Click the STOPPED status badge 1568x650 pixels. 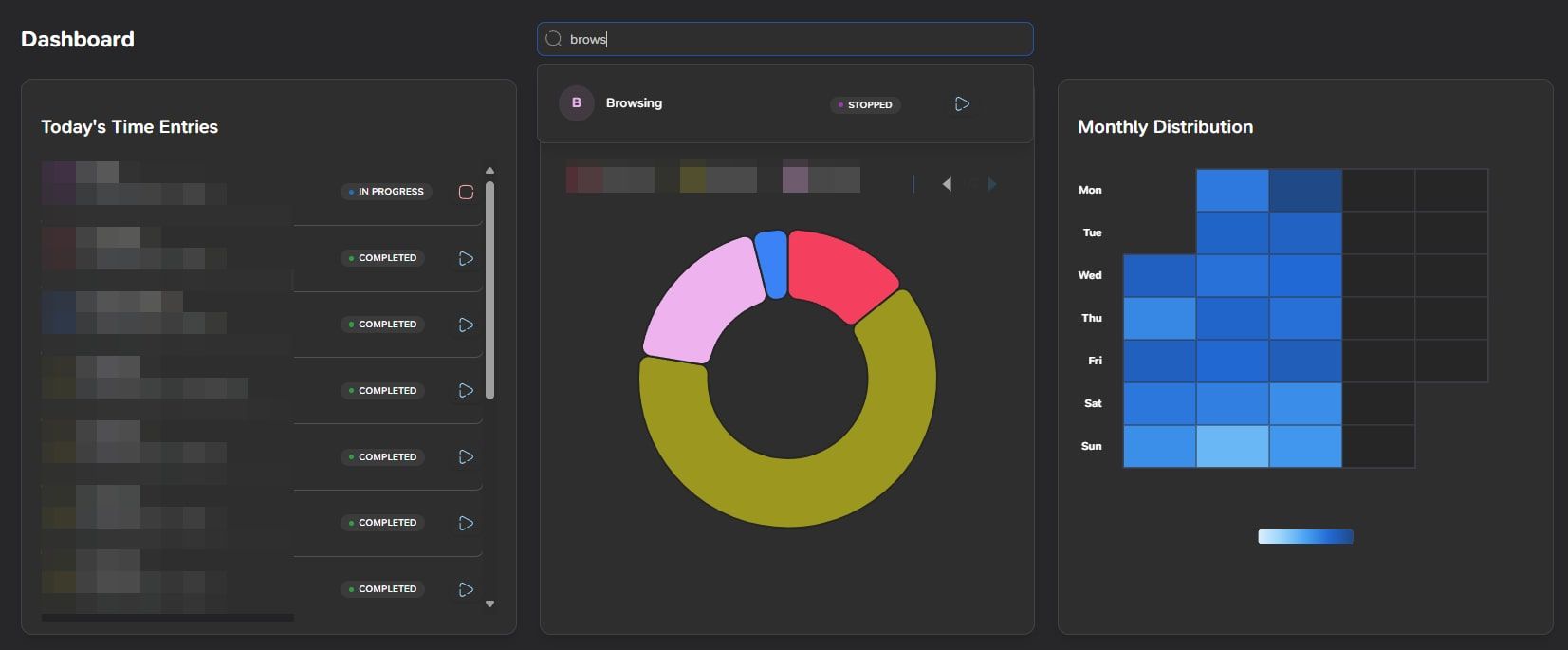[865, 104]
